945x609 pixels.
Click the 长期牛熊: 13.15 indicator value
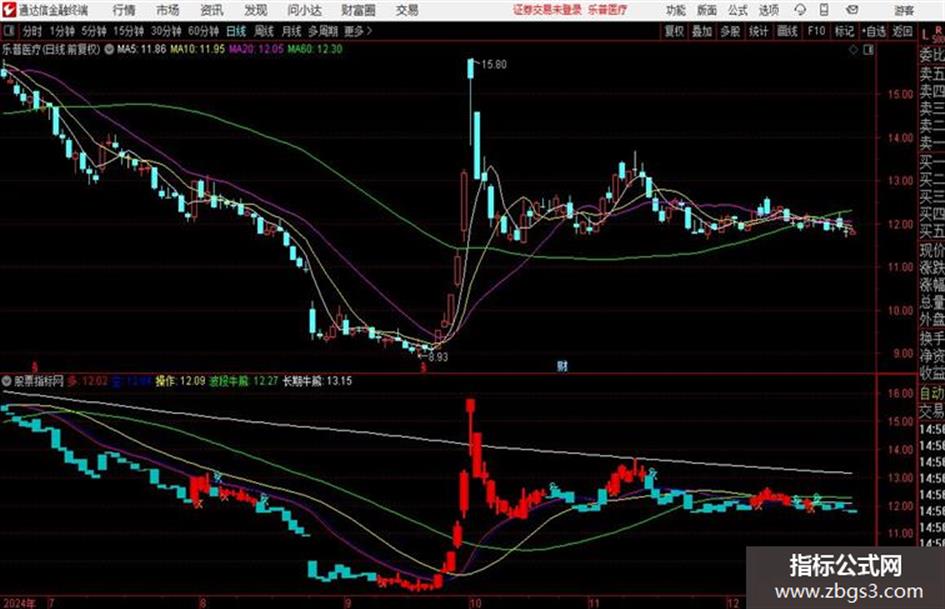318,381
